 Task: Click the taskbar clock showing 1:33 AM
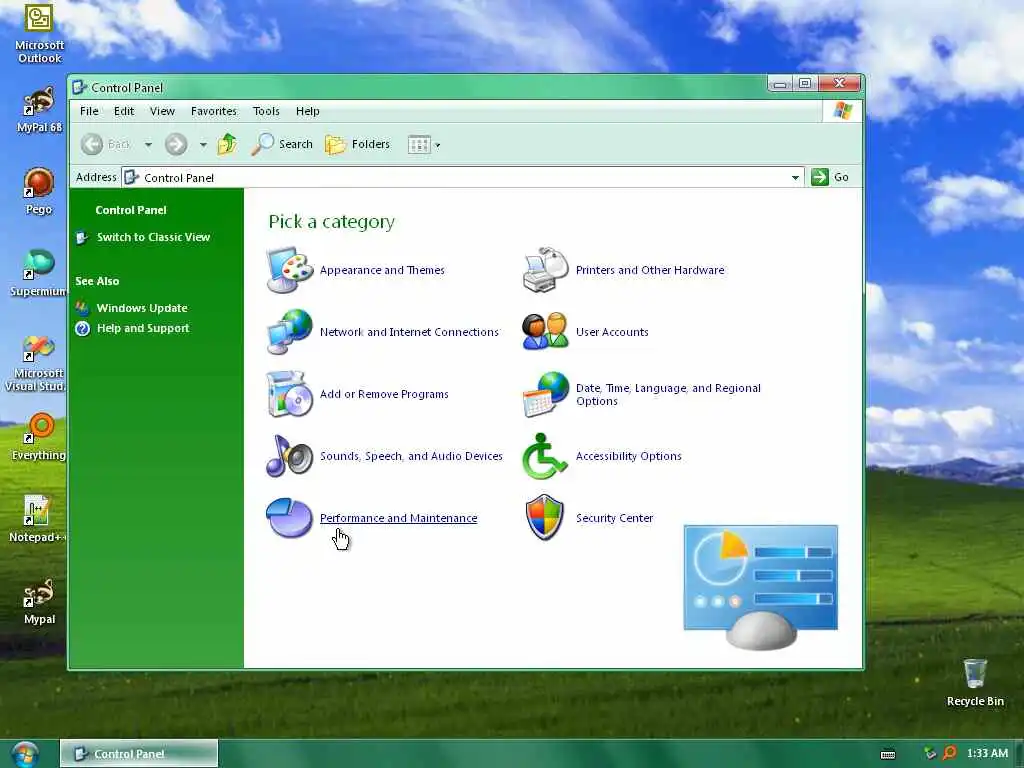[x=987, y=753]
